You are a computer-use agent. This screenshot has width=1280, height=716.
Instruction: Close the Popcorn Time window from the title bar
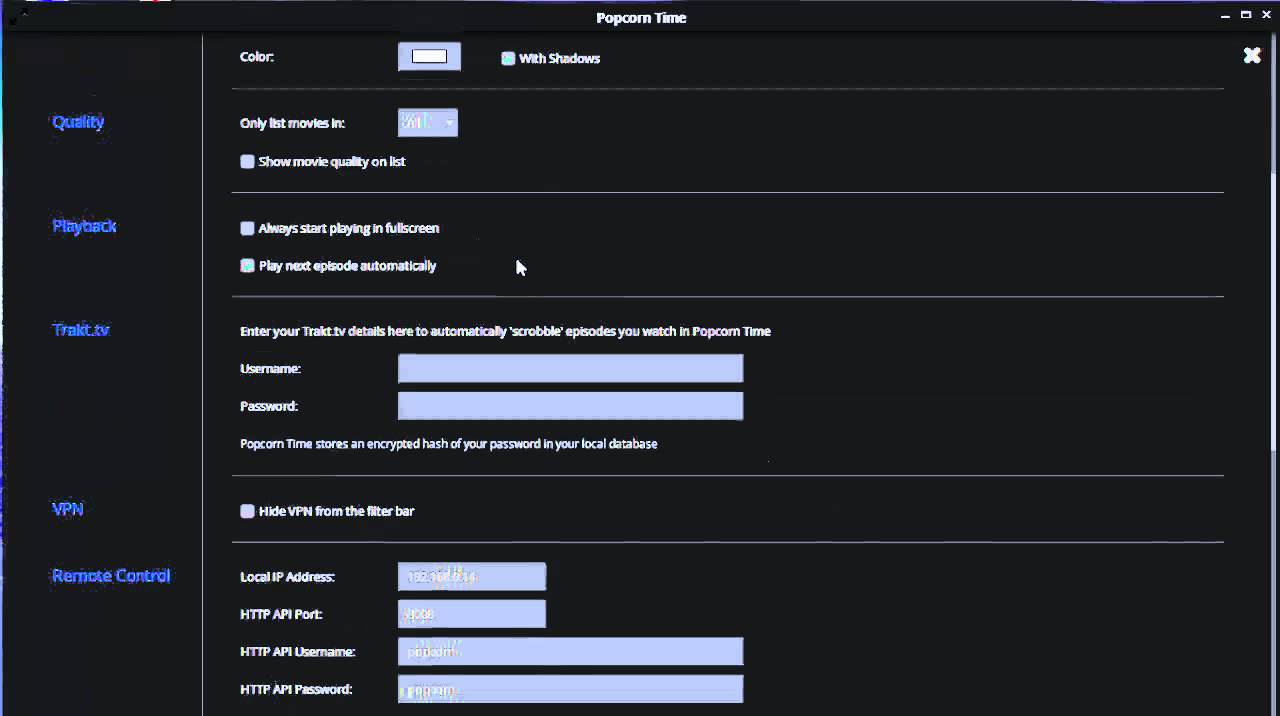tap(1267, 15)
